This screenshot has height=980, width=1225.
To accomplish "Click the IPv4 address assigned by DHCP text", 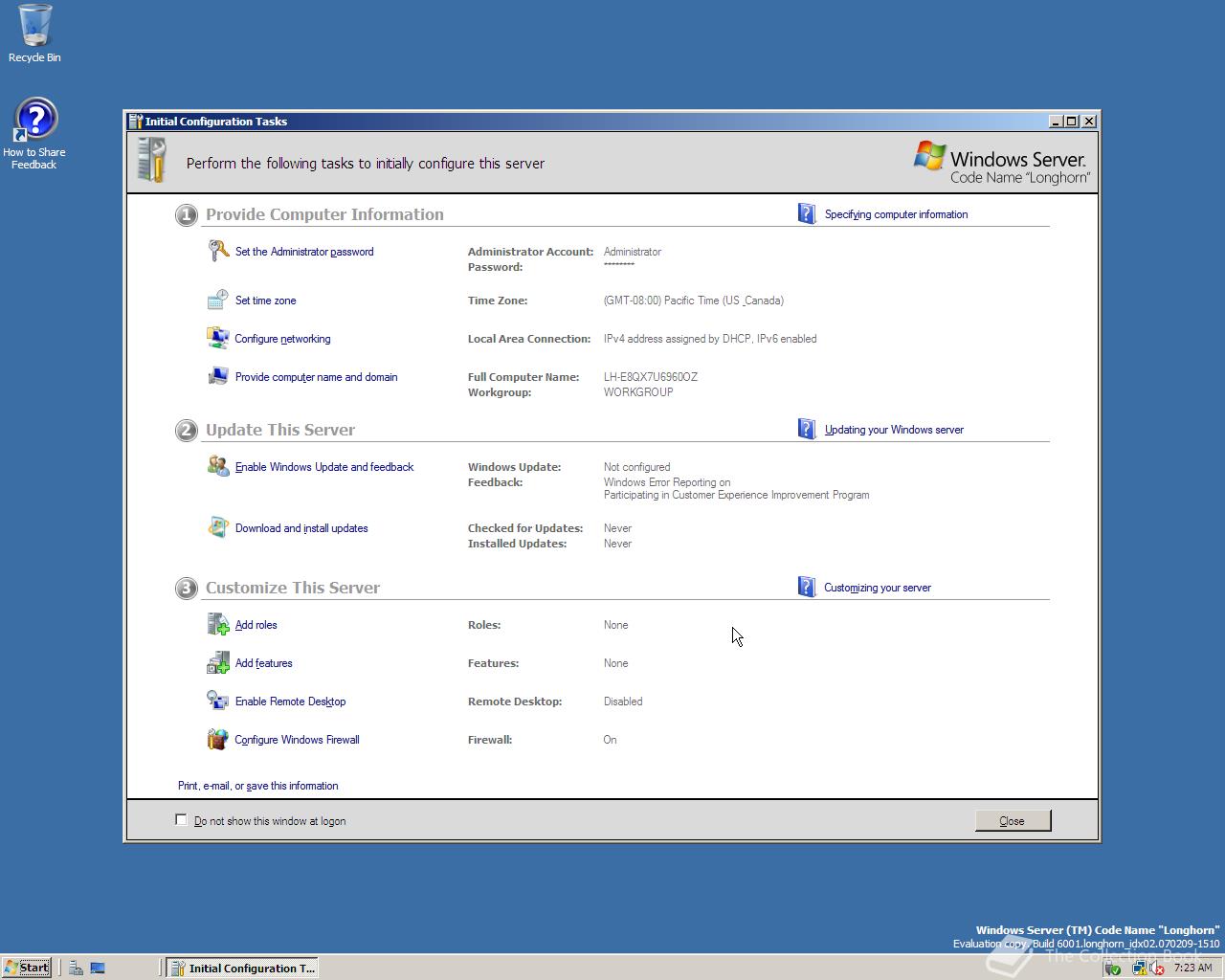I will tap(710, 339).
